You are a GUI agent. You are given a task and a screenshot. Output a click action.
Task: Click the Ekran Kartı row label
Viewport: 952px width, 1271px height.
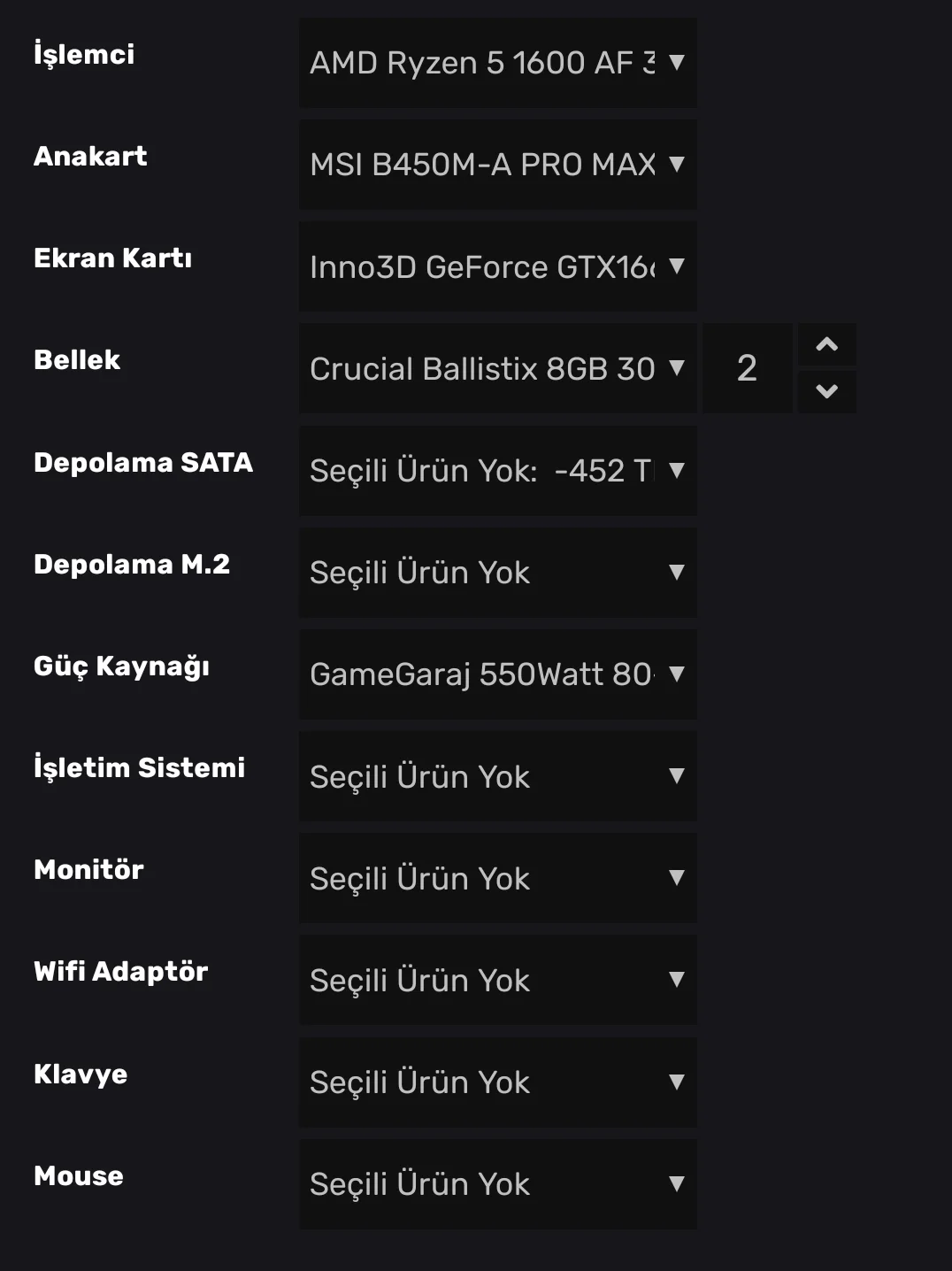pos(112,258)
